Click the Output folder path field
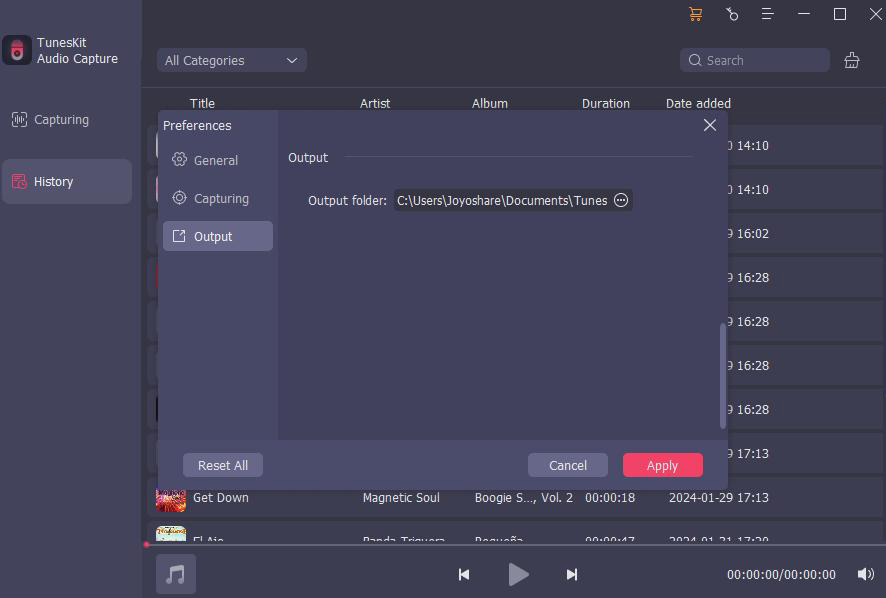 pos(513,200)
